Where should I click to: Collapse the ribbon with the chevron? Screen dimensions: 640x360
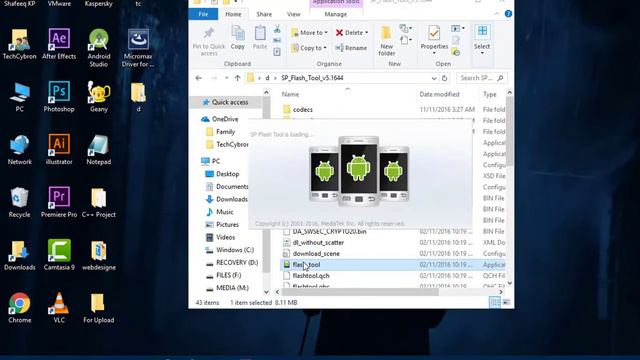(496, 14)
